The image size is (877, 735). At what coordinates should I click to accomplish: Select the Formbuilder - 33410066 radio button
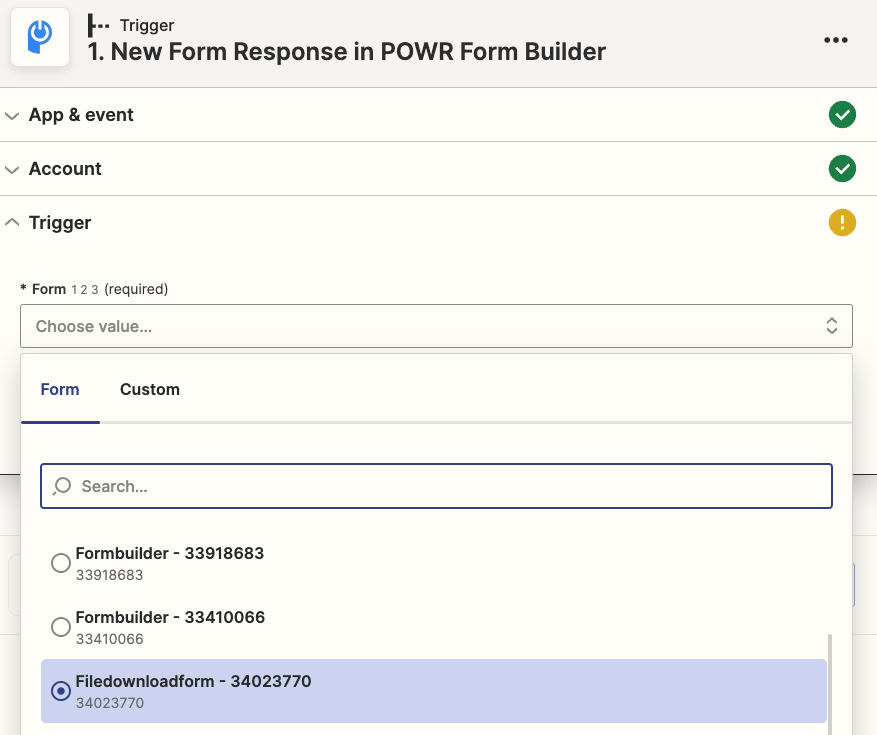click(60, 627)
